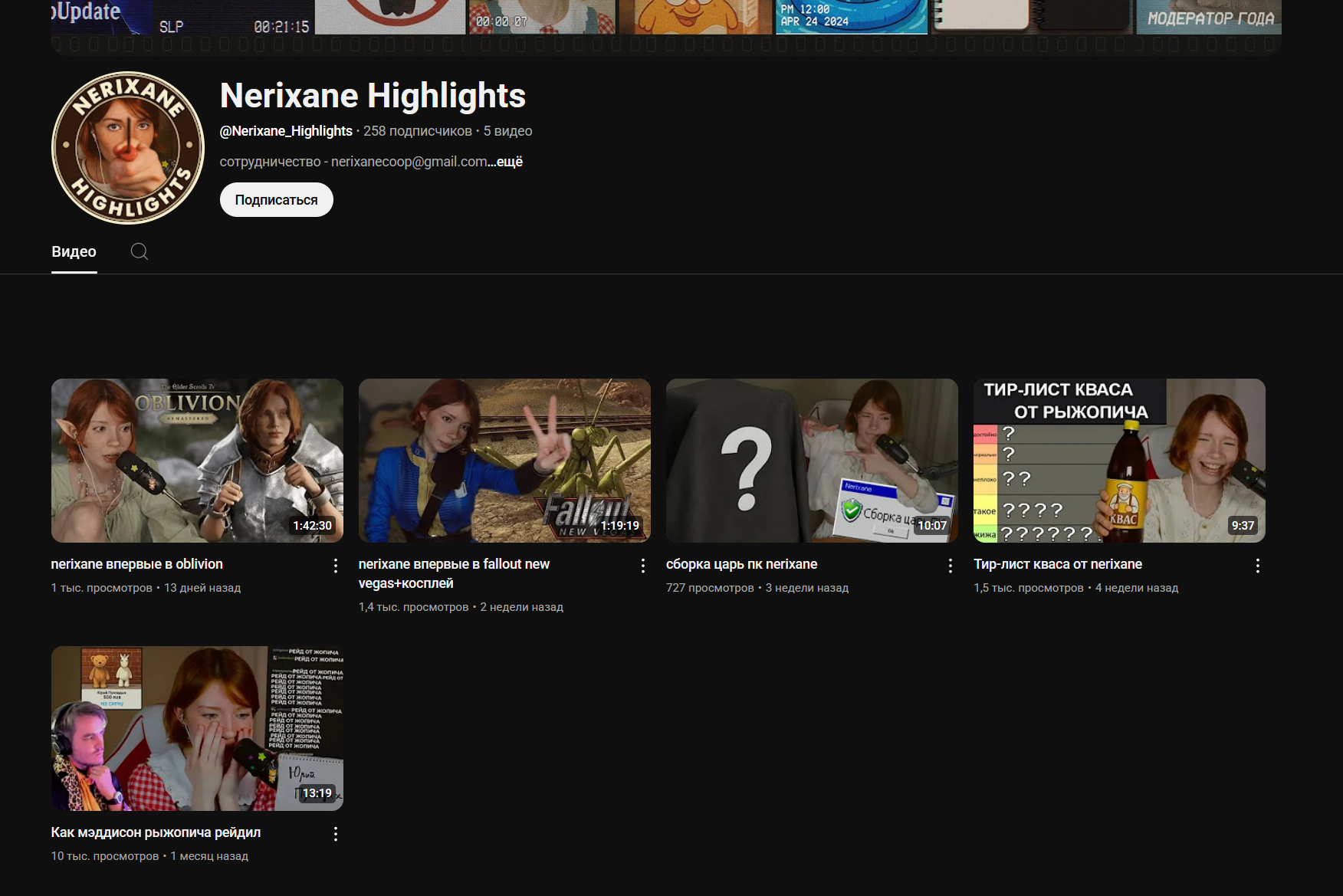Click the channel banner 'МОДЕРАТОР ГОДА' image
This screenshot has height=896, width=1343.
pos(1209,17)
